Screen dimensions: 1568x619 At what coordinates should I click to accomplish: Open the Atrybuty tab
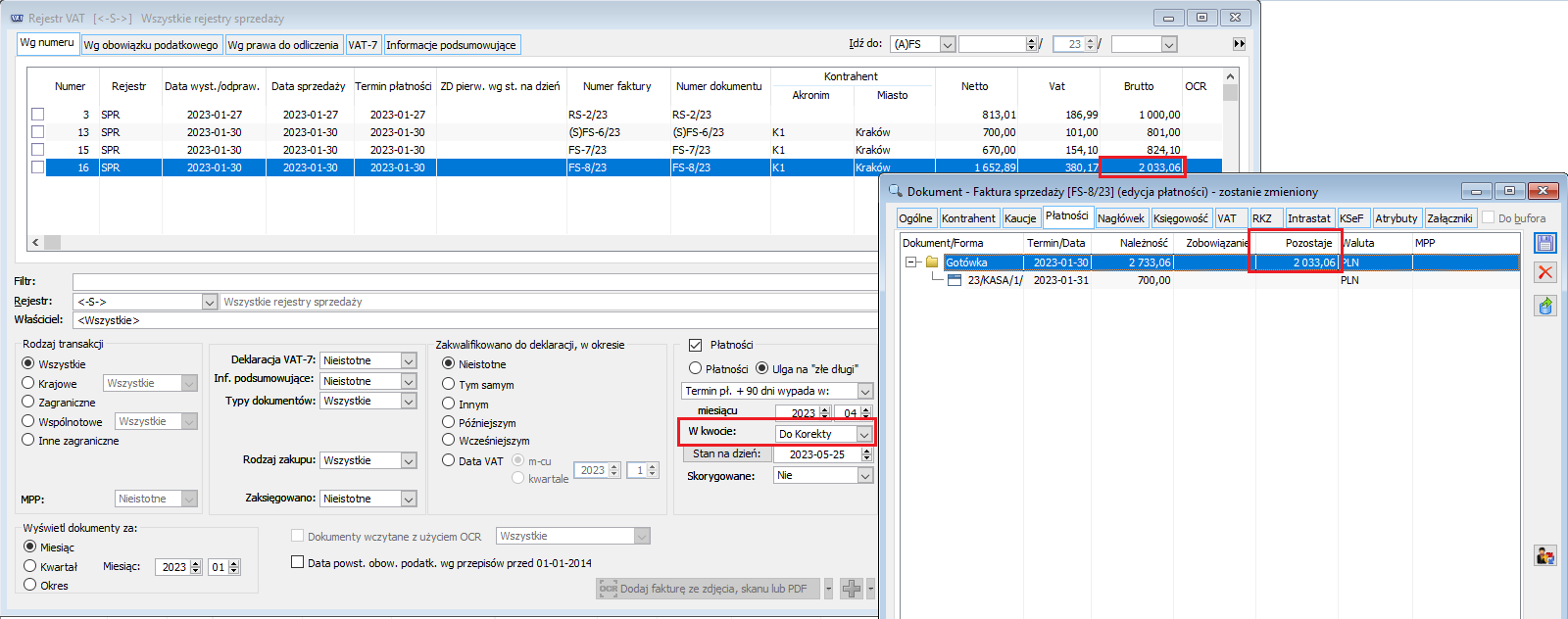click(x=1396, y=218)
